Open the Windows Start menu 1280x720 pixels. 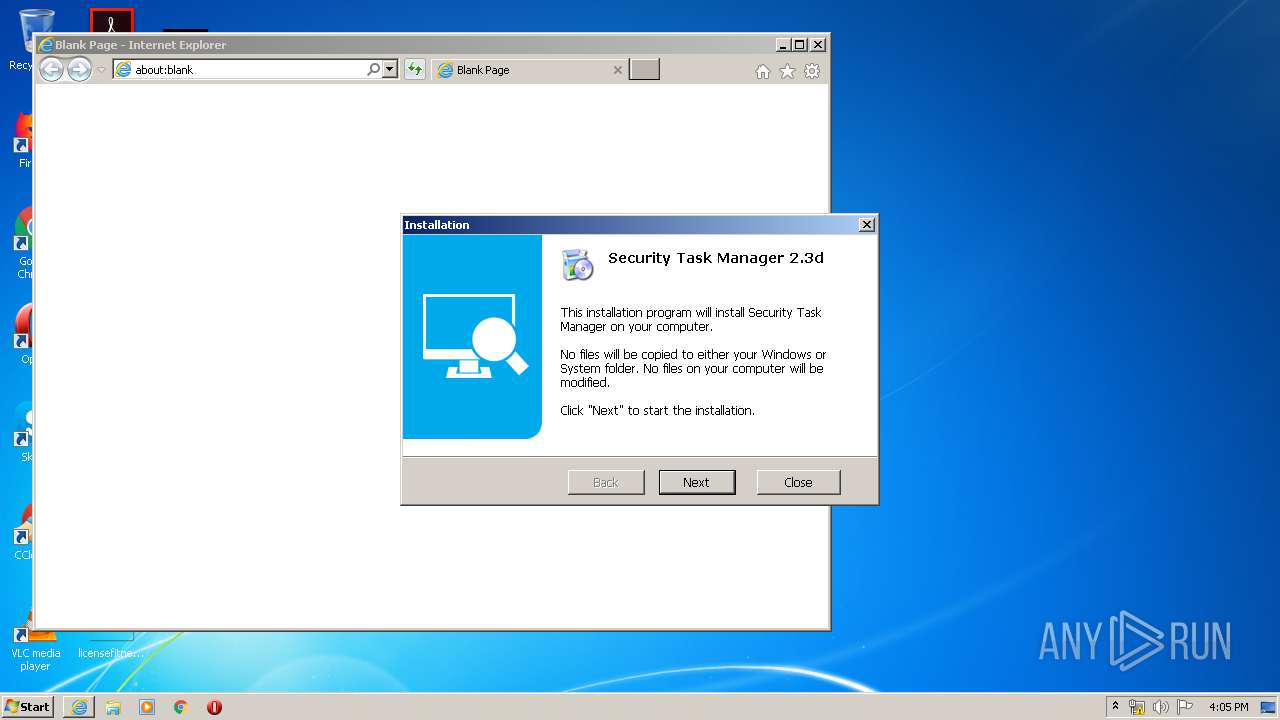(27, 706)
